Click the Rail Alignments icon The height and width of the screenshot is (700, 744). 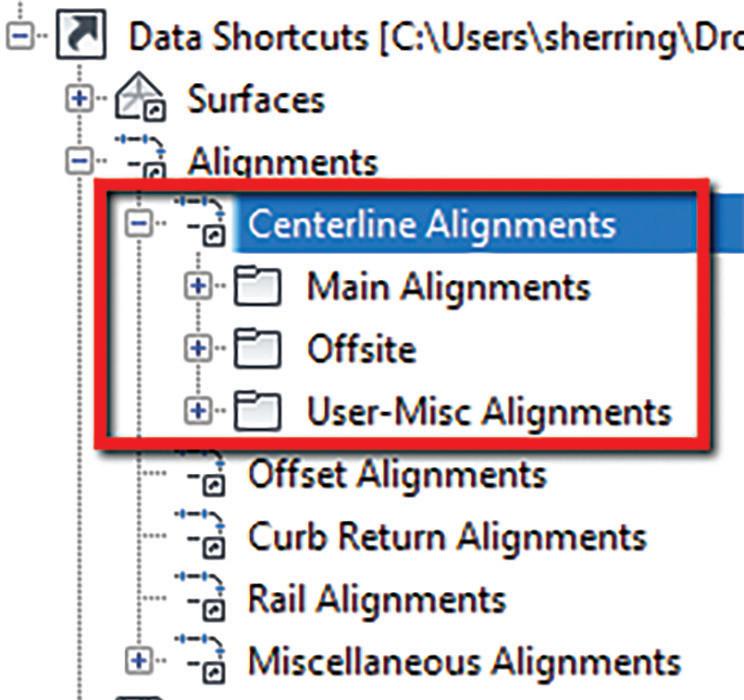tap(200, 597)
